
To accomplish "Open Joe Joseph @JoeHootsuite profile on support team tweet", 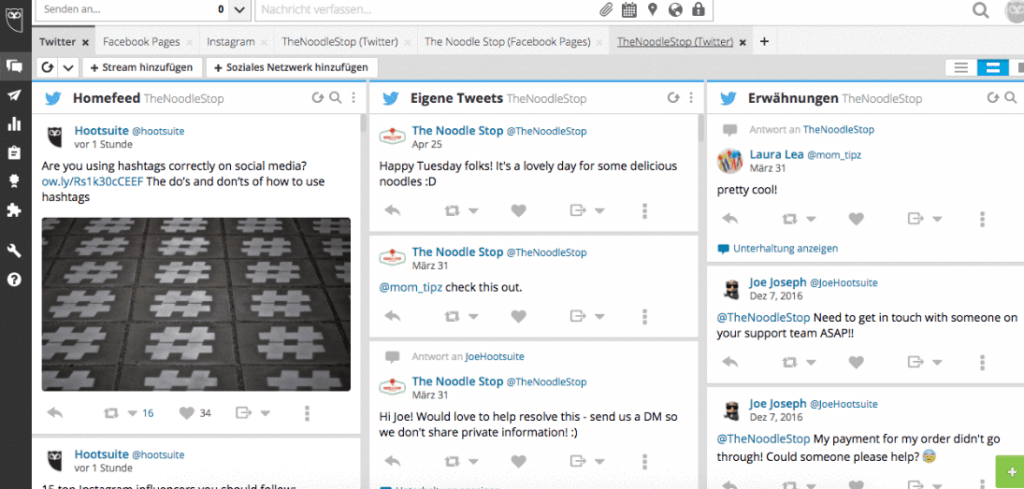I will [813, 283].
